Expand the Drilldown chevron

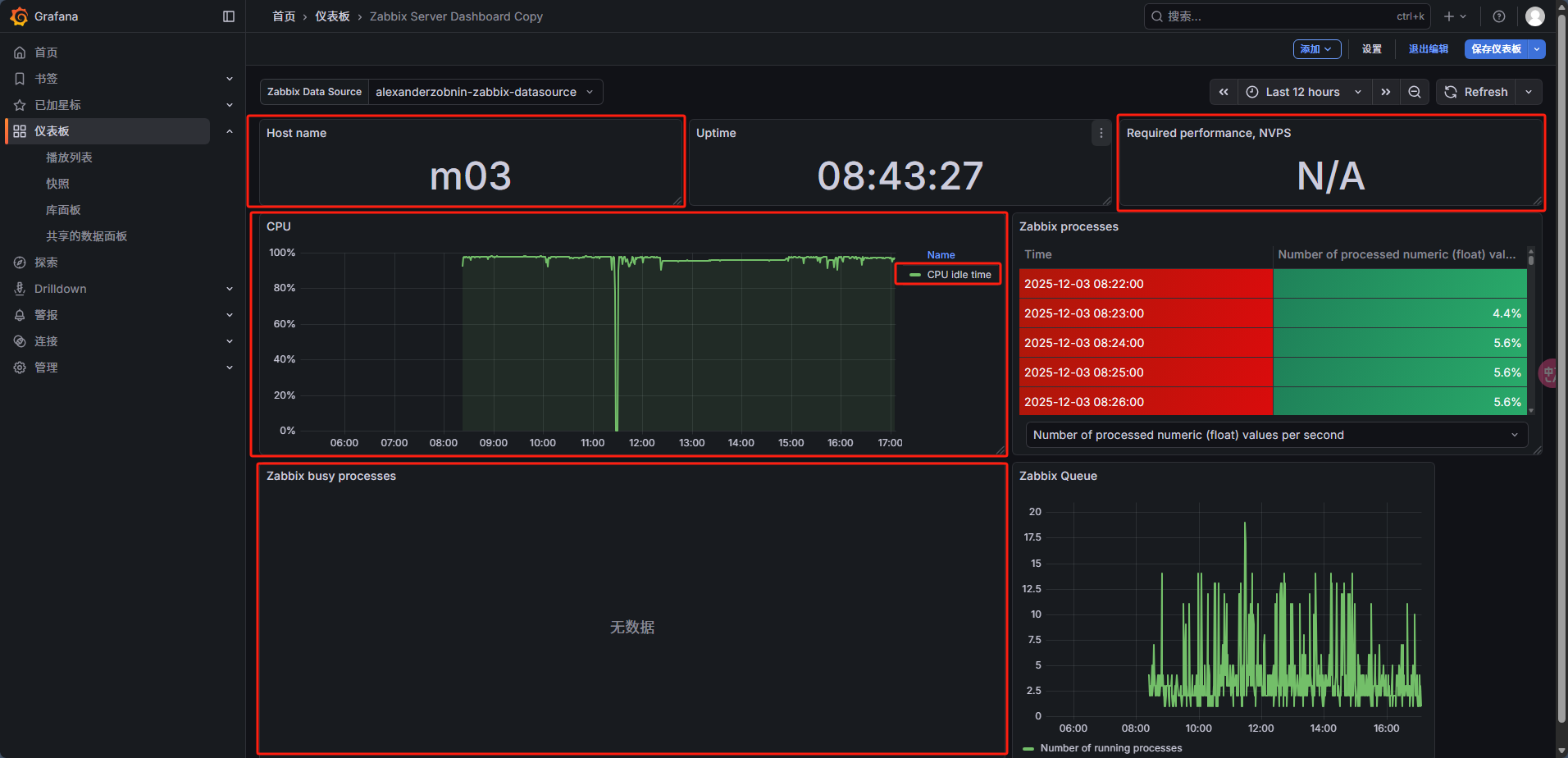point(230,289)
